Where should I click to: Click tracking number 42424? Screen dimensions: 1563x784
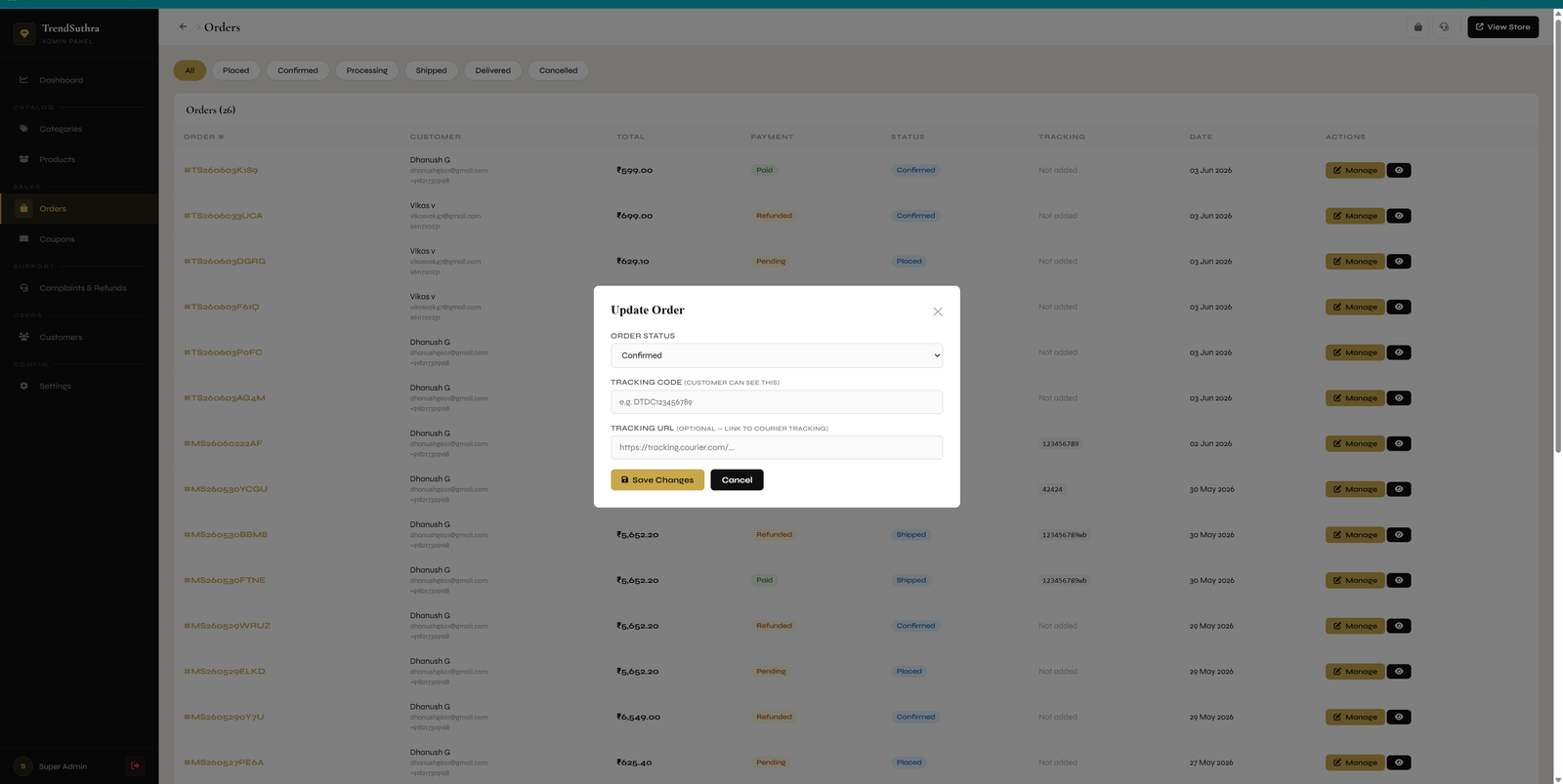[x=1052, y=489]
